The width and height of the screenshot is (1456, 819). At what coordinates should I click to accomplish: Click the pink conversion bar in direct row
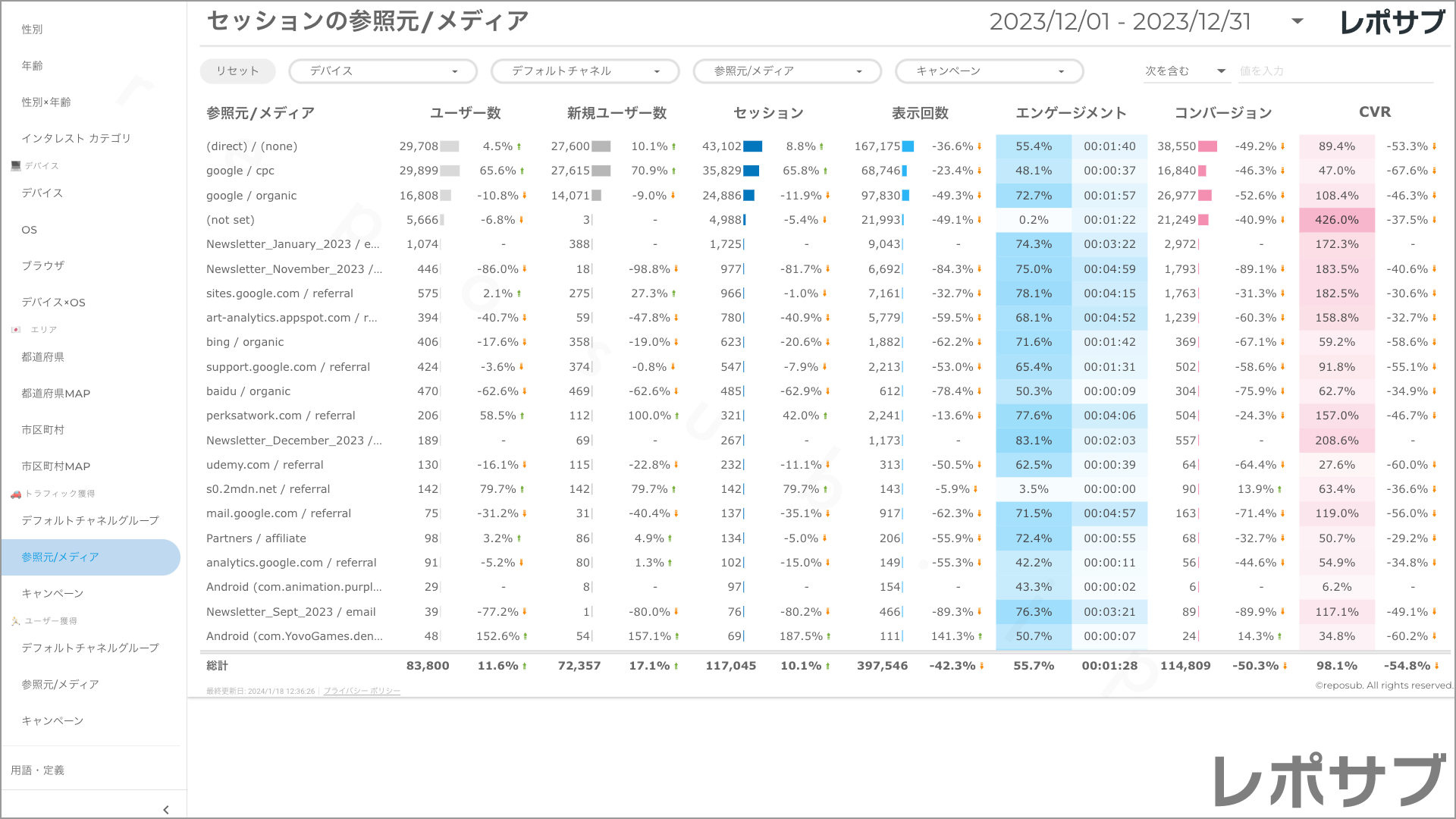(x=1207, y=146)
